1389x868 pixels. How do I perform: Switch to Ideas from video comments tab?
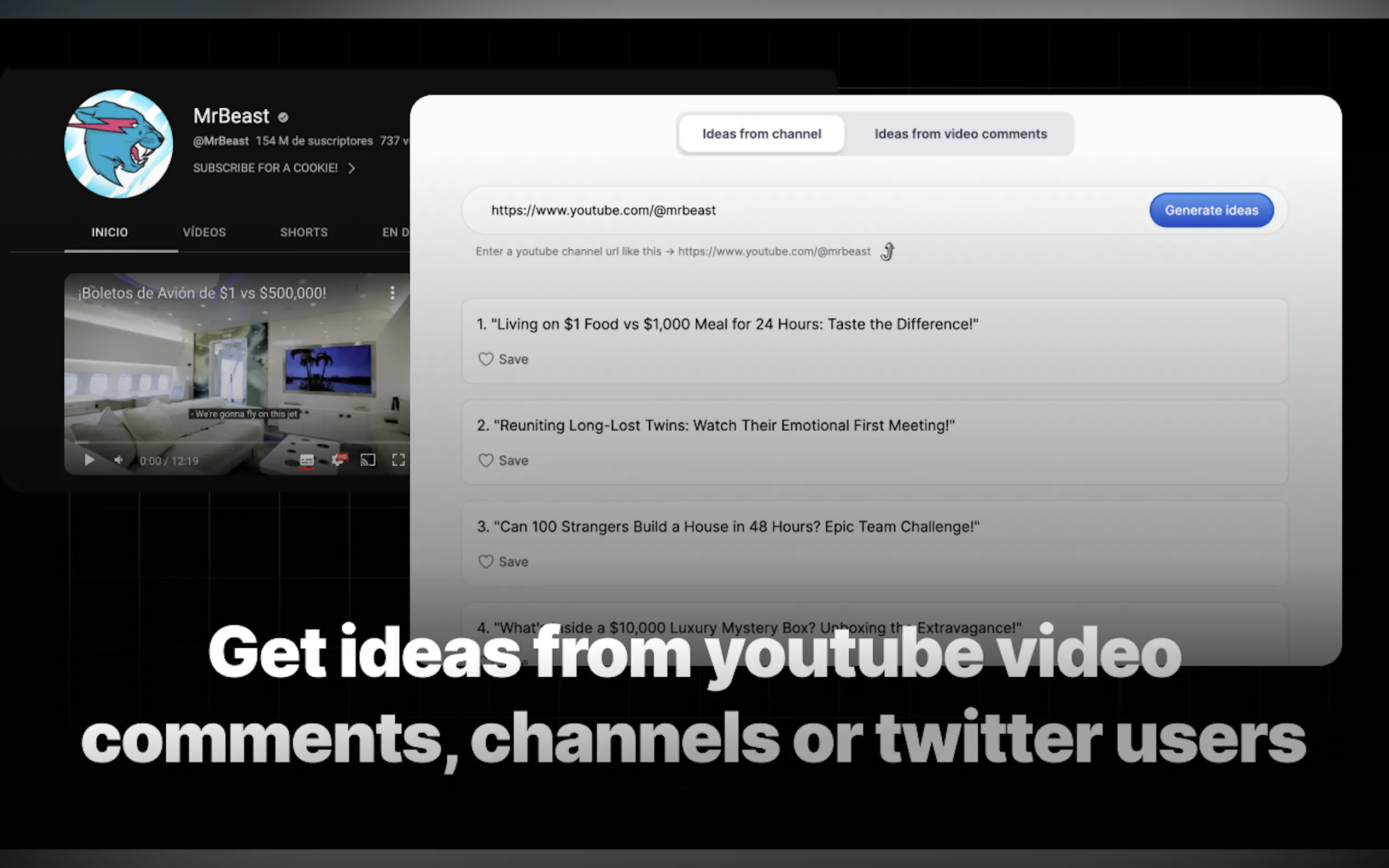click(960, 134)
